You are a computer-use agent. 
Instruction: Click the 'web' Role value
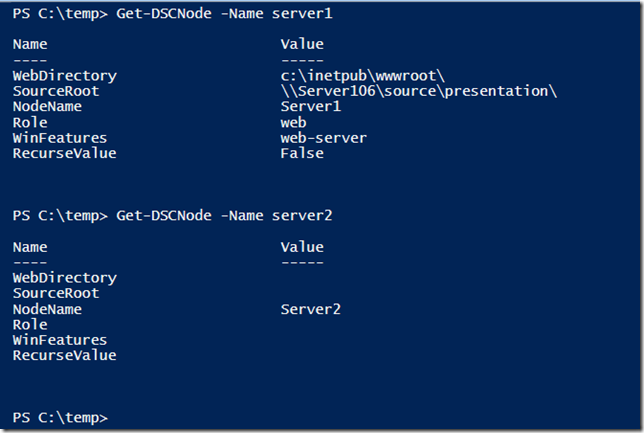[x=294, y=122]
